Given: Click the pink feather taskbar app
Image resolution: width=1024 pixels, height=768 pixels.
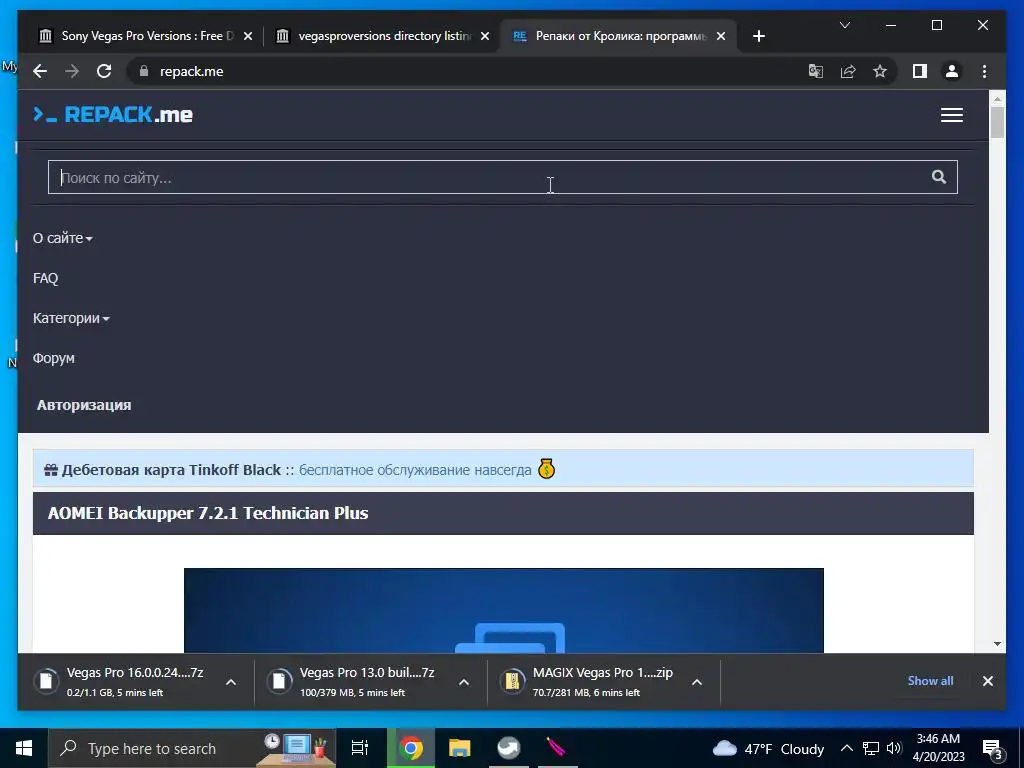Looking at the screenshot, I should pos(557,748).
